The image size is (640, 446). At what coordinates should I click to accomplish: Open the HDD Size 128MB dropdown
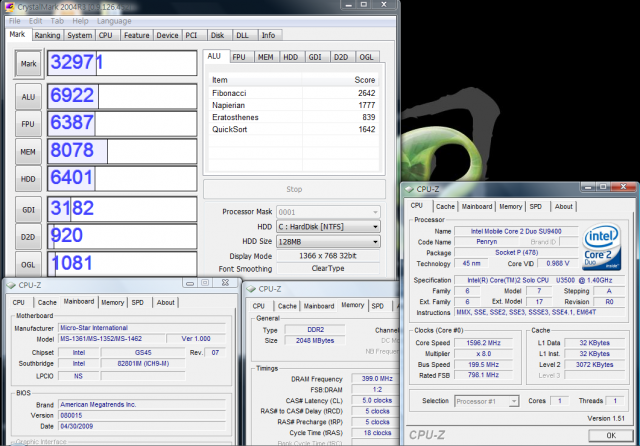[328, 242]
